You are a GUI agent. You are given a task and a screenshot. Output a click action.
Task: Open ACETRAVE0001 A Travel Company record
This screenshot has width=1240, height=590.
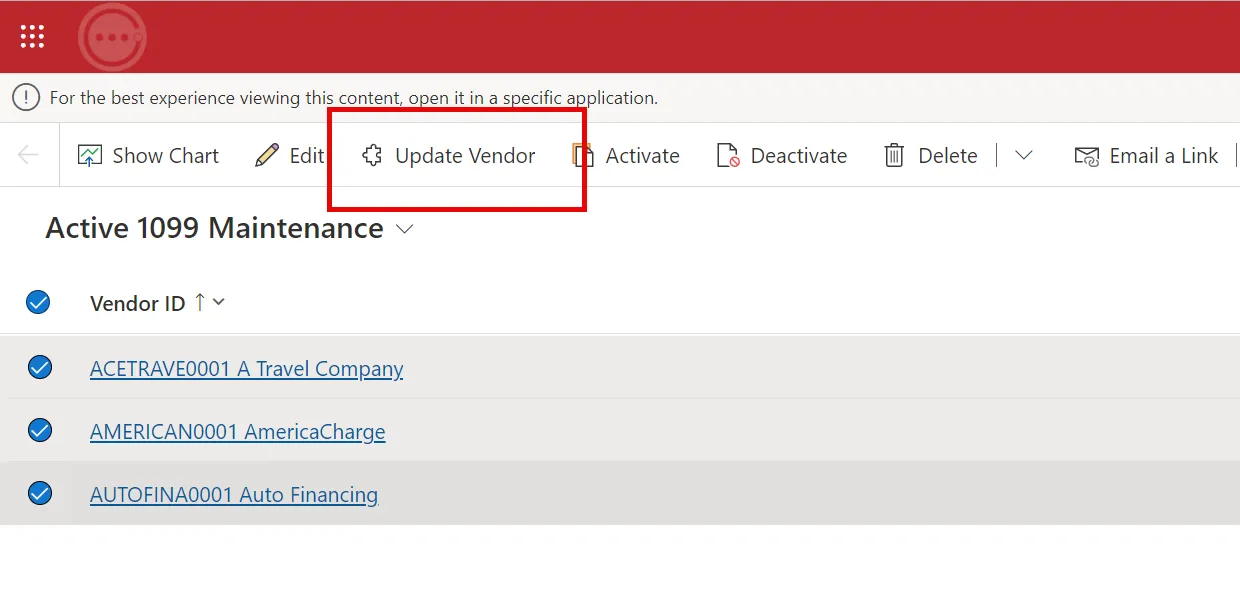pyautogui.click(x=247, y=369)
